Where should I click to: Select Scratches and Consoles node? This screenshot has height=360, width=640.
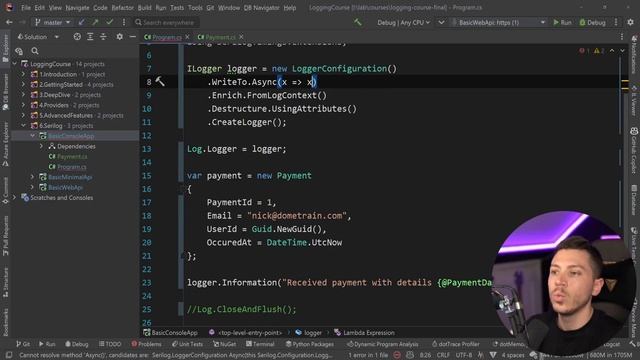[x=61, y=198]
